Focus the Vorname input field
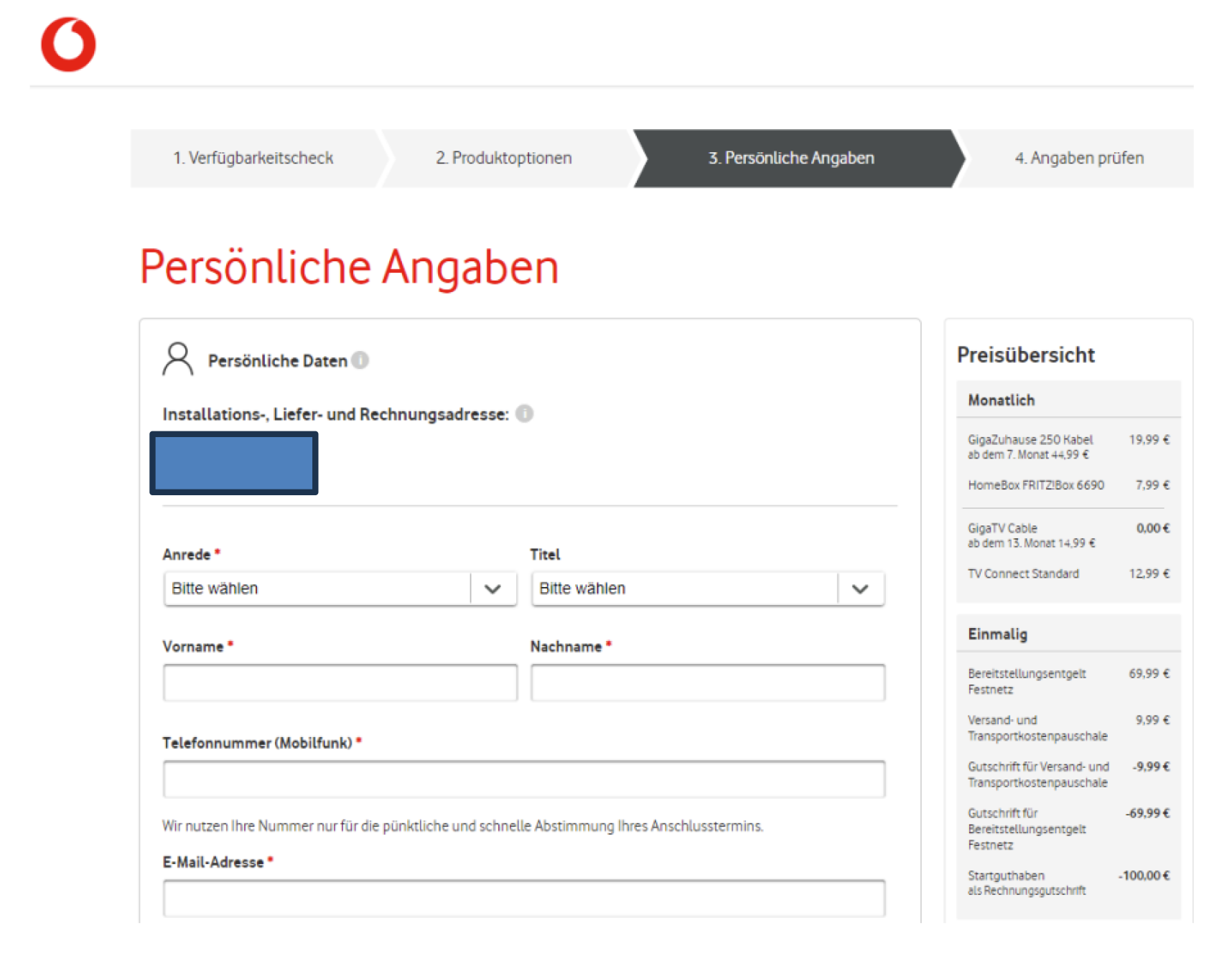Viewport: 1232px width, 956px height. click(340, 683)
